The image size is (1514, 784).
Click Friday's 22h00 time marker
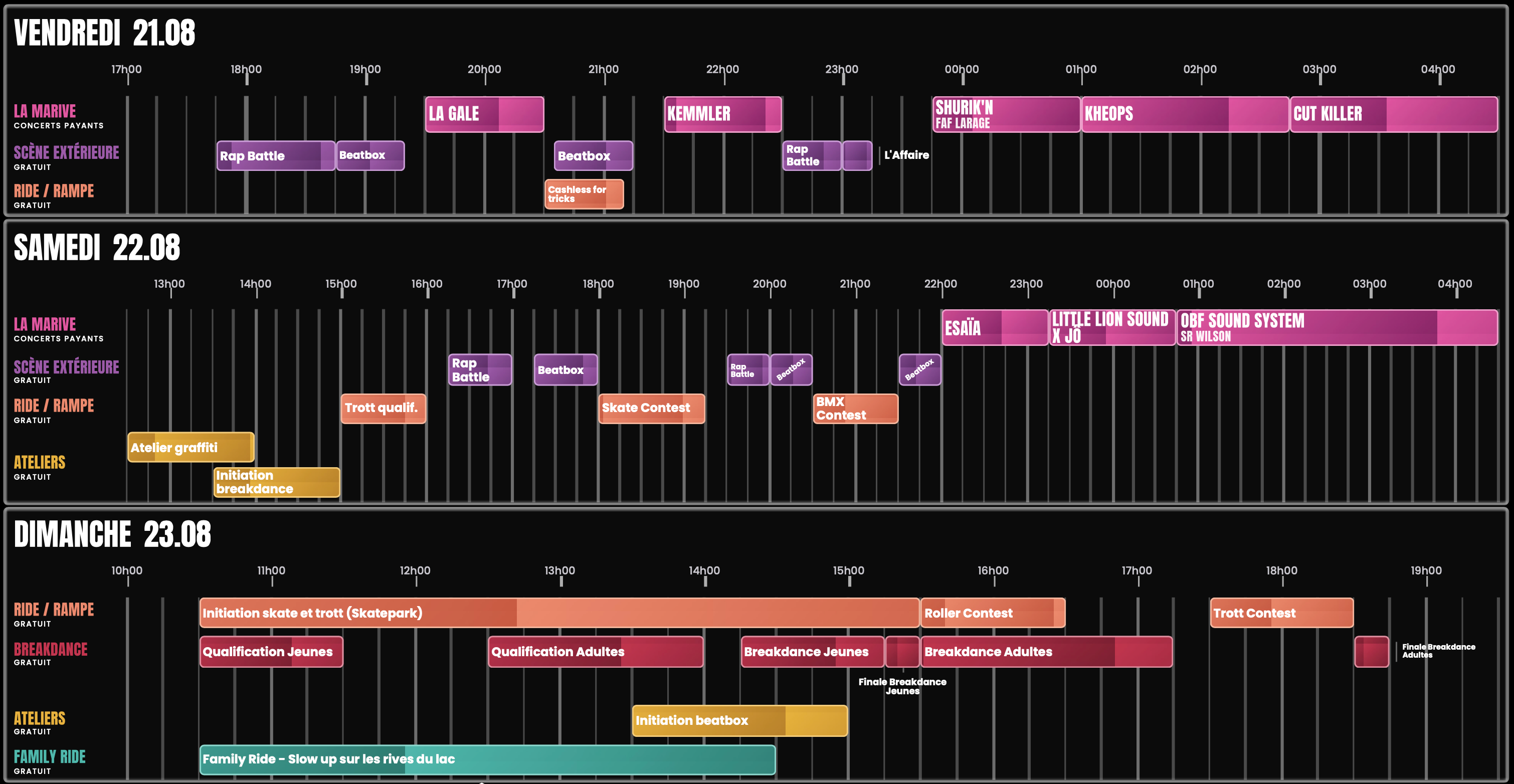tap(723, 69)
